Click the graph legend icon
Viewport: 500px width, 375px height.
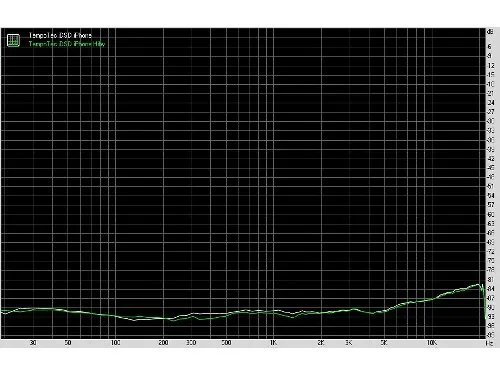(x=13, y=40)
